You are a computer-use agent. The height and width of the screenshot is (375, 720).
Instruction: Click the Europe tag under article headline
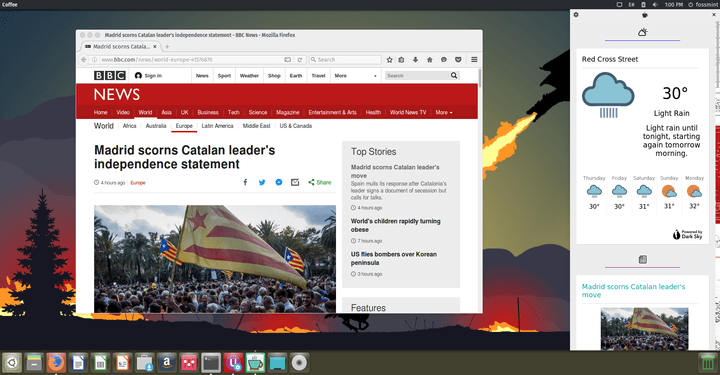click(138, 183)
